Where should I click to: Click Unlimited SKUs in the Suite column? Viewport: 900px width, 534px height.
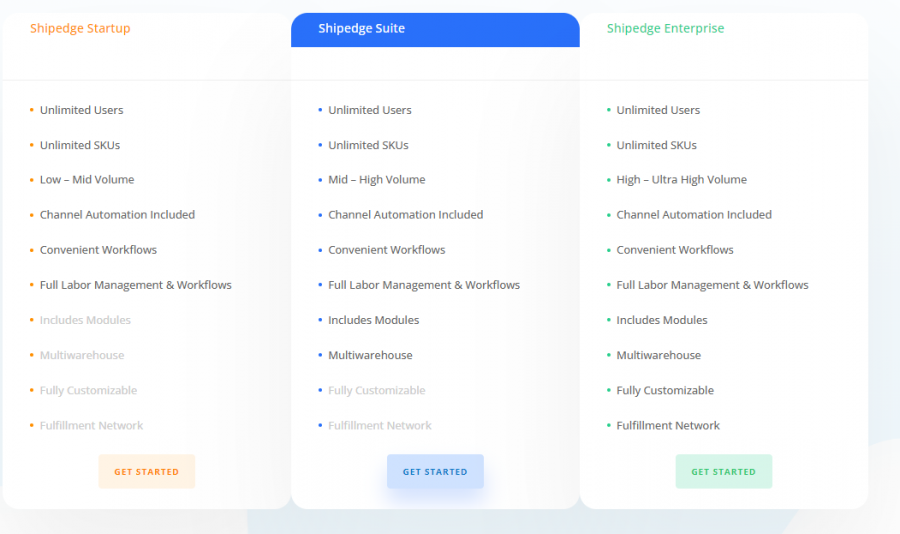(x=368, y=145)
